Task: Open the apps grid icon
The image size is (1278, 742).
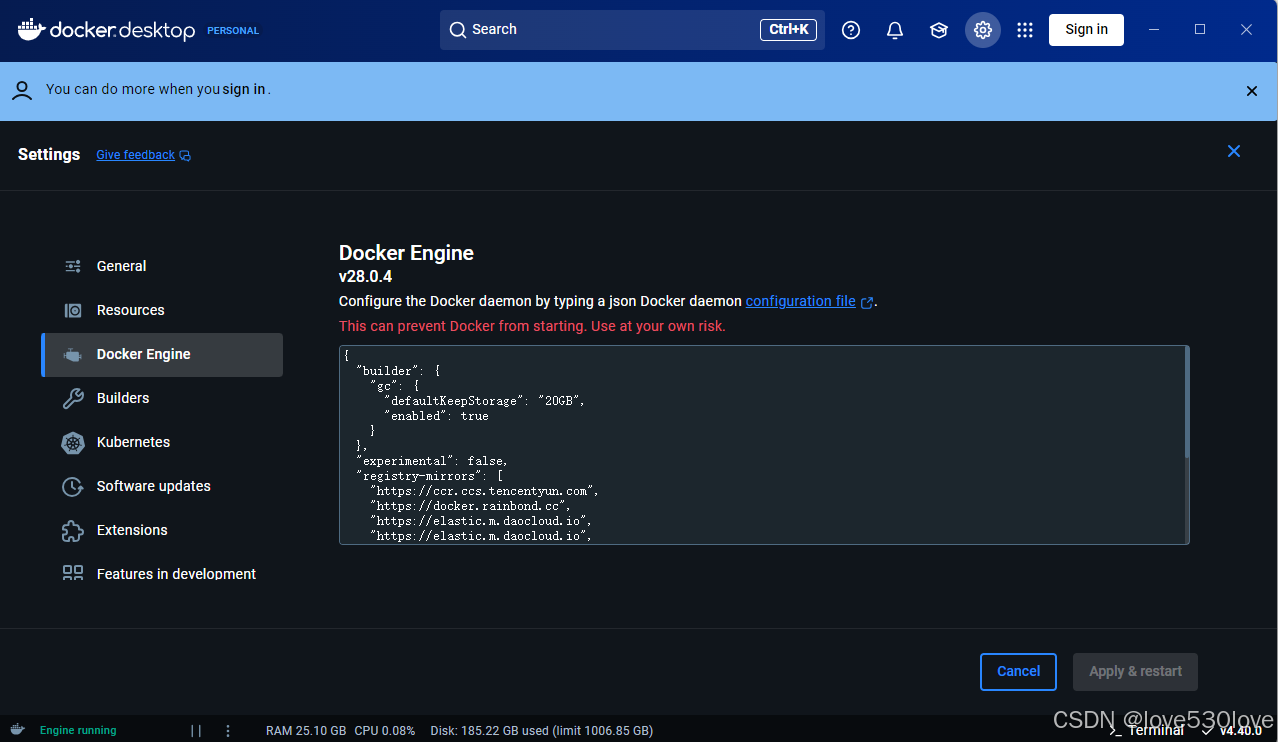Action: point(1025,30)
